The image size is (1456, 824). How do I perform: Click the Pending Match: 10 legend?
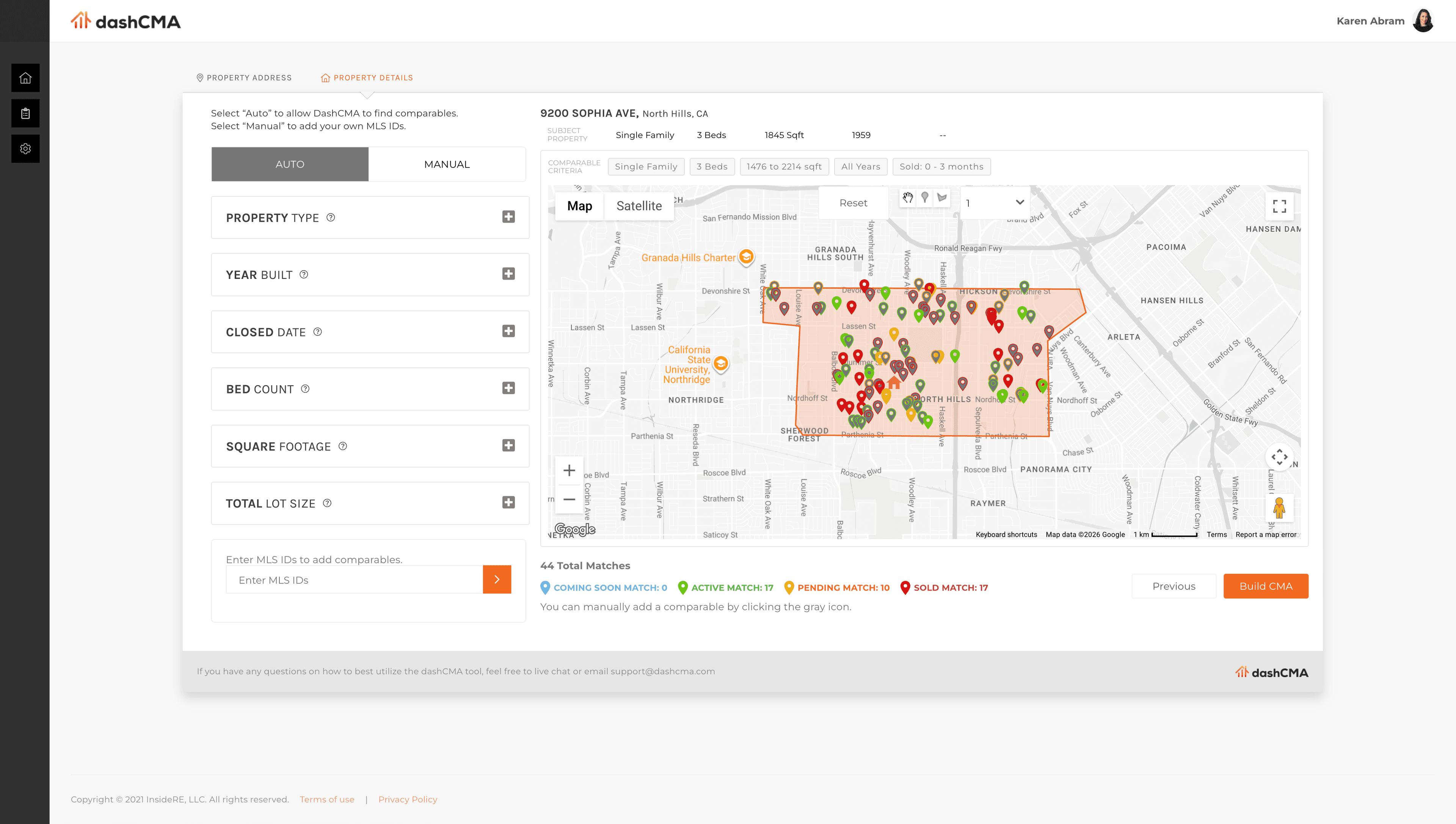click(837, 587)
